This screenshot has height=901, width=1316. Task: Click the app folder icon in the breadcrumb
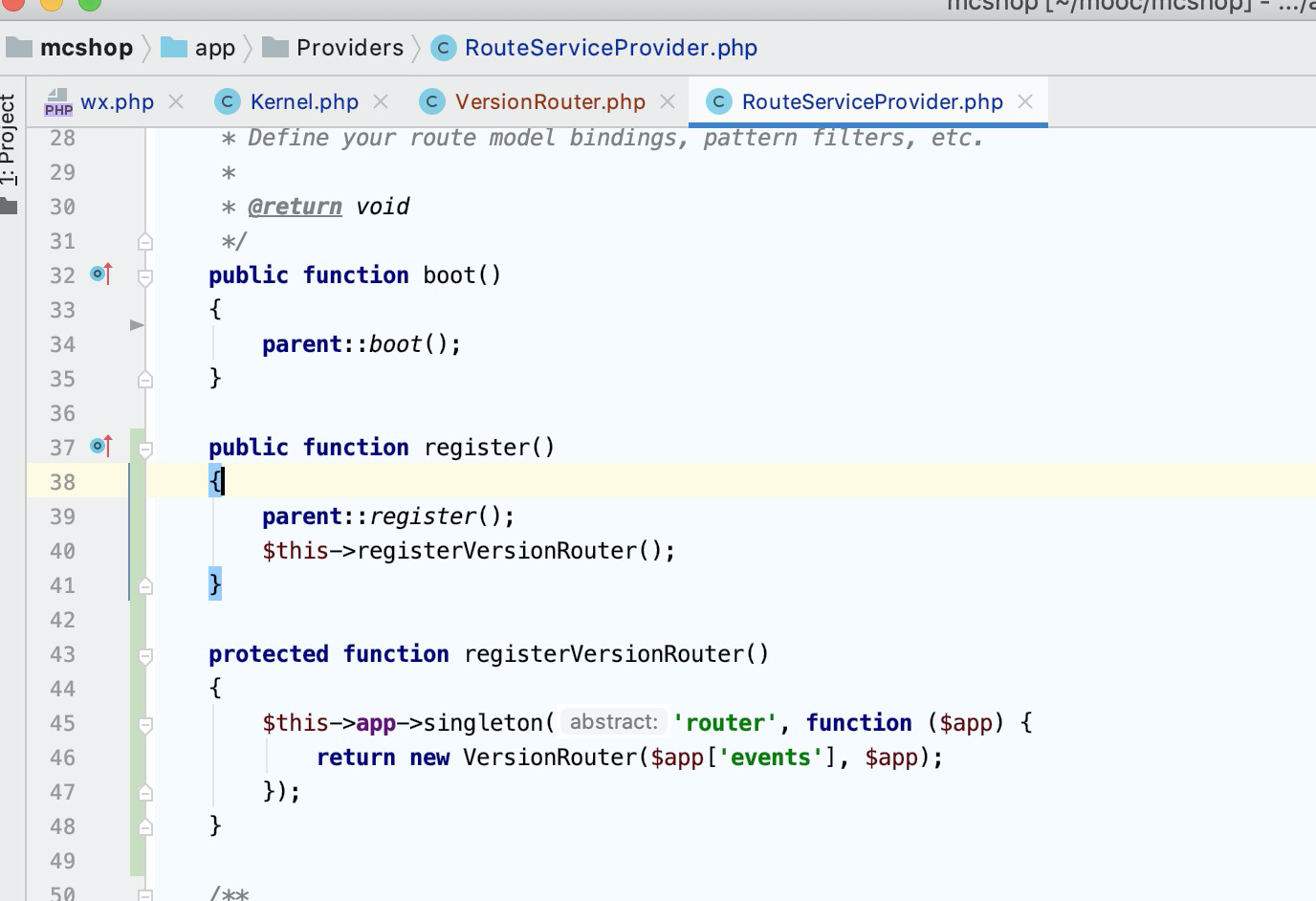(174, 47)
